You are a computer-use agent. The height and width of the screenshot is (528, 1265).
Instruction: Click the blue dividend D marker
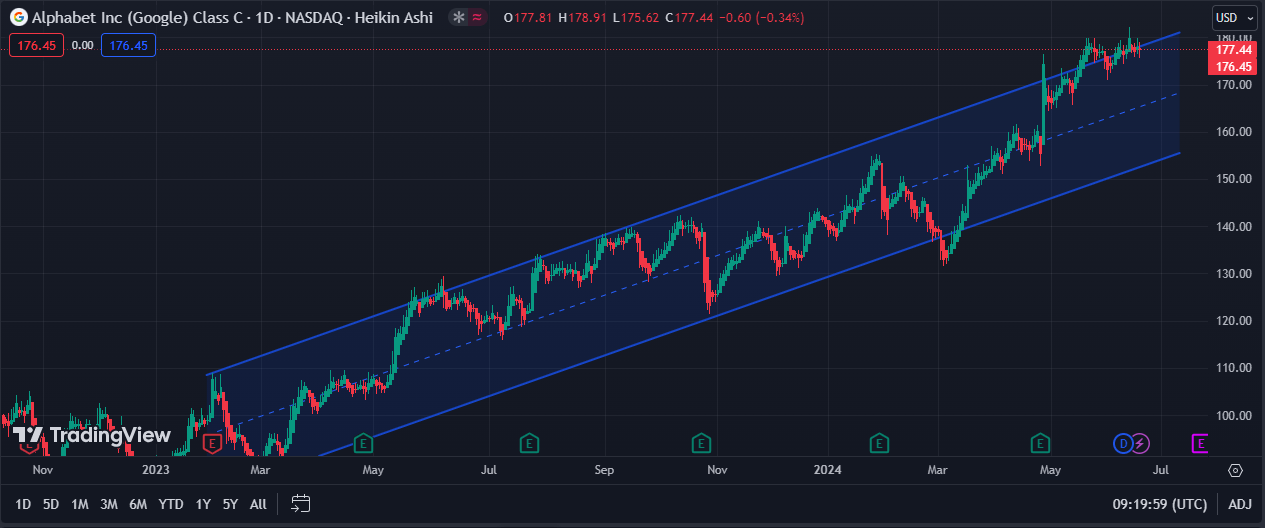[x=1123, y=442]
